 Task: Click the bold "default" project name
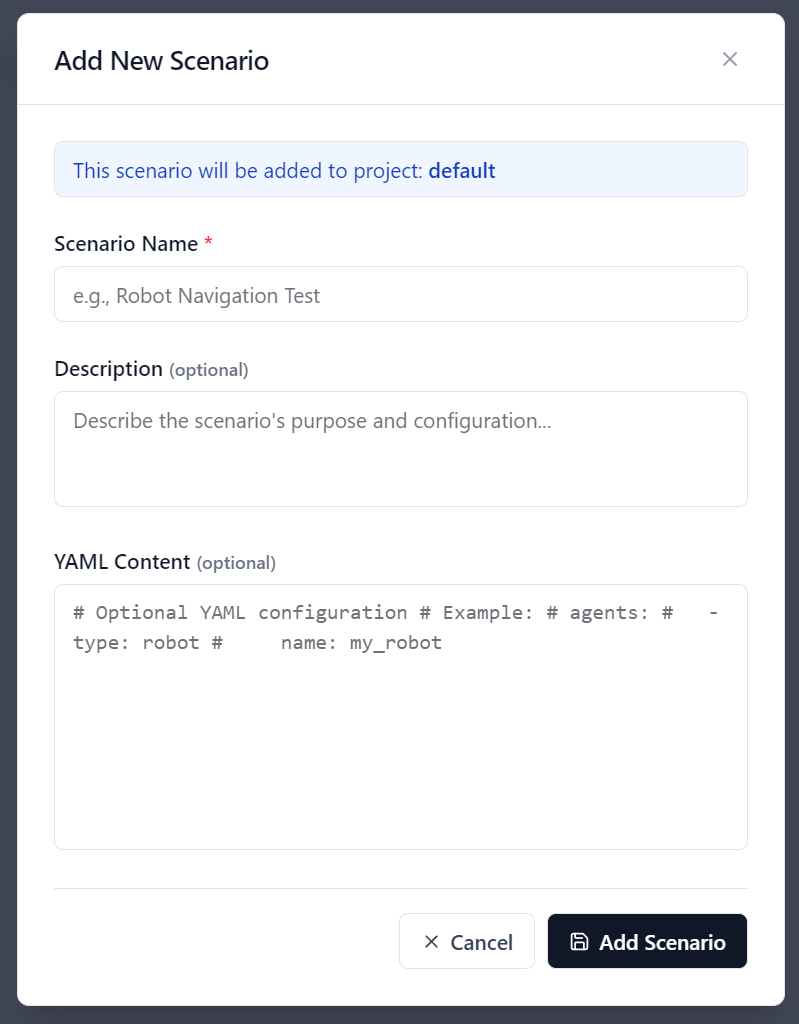point(462,170)
